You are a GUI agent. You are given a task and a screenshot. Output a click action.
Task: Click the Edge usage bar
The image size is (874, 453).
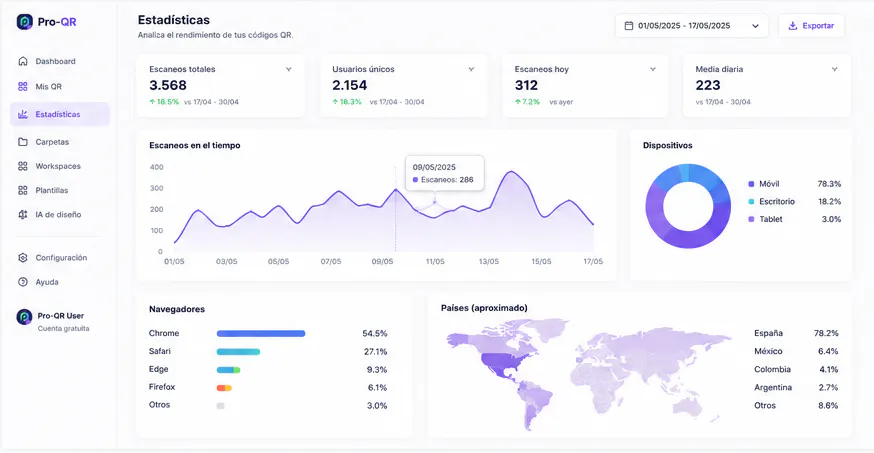pyautogui.click(x=229, y=369)
